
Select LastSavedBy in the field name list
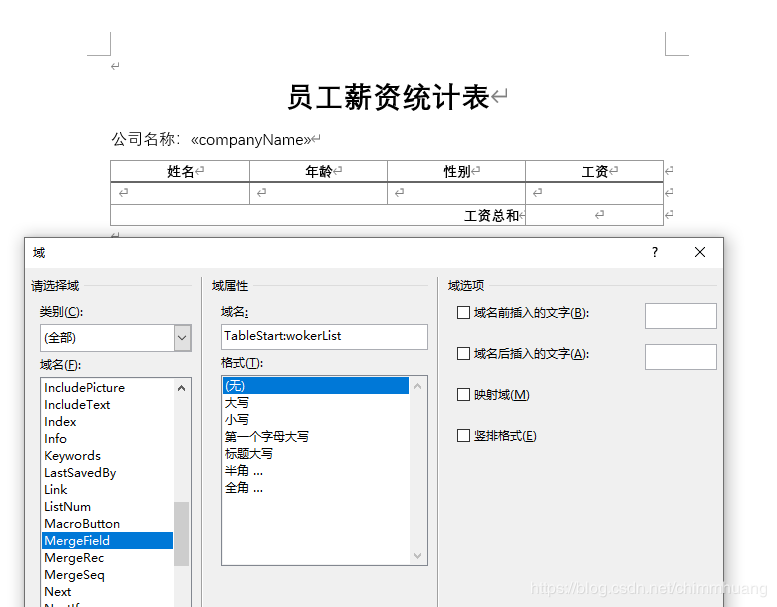pos(108,473)
